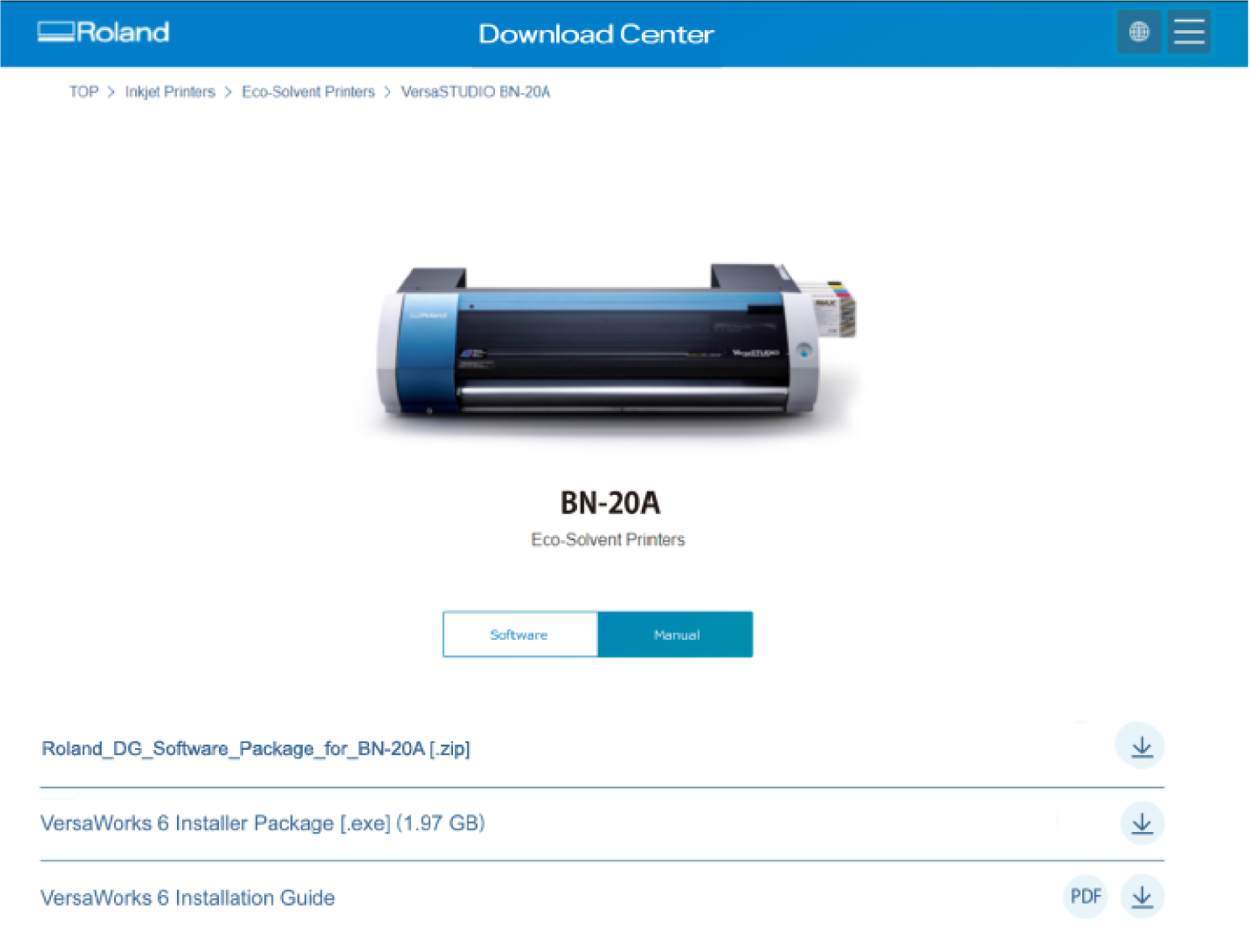This screenshot has height=952, width=1250.
Task: Click the BN-20A product heading
Action: (610, 502)
